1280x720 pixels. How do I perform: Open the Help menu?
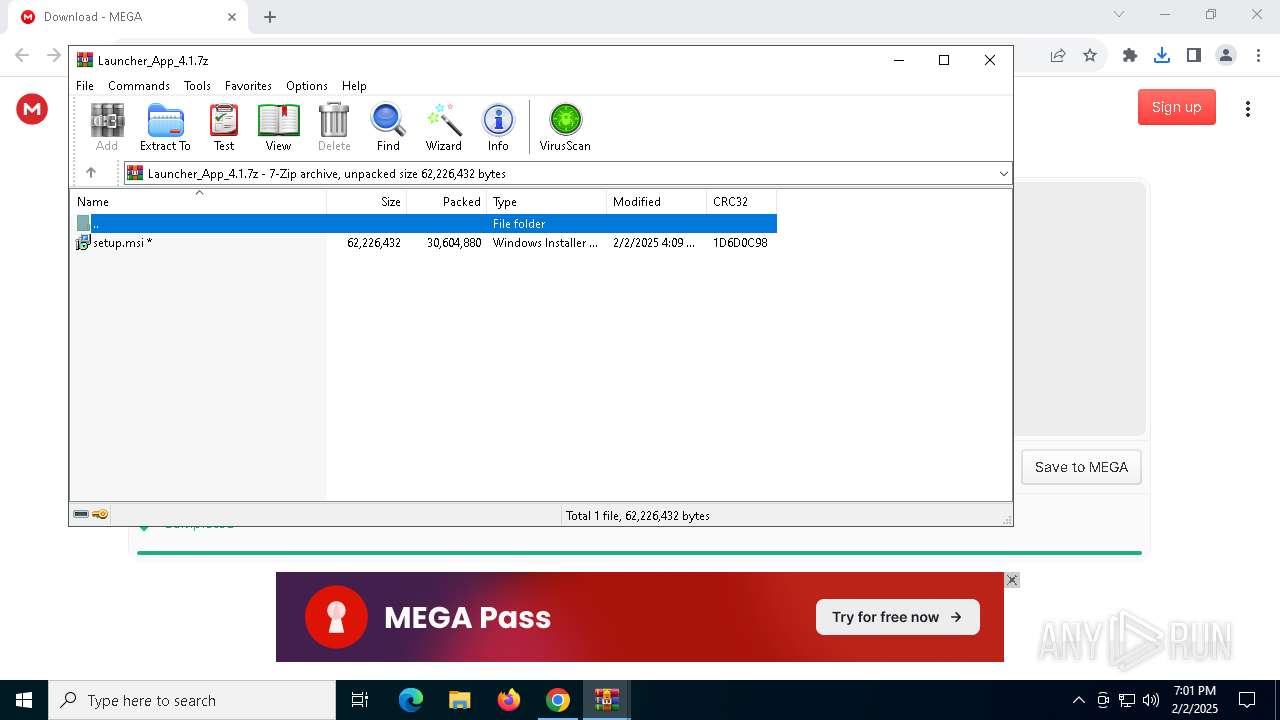tap(354, 86)
